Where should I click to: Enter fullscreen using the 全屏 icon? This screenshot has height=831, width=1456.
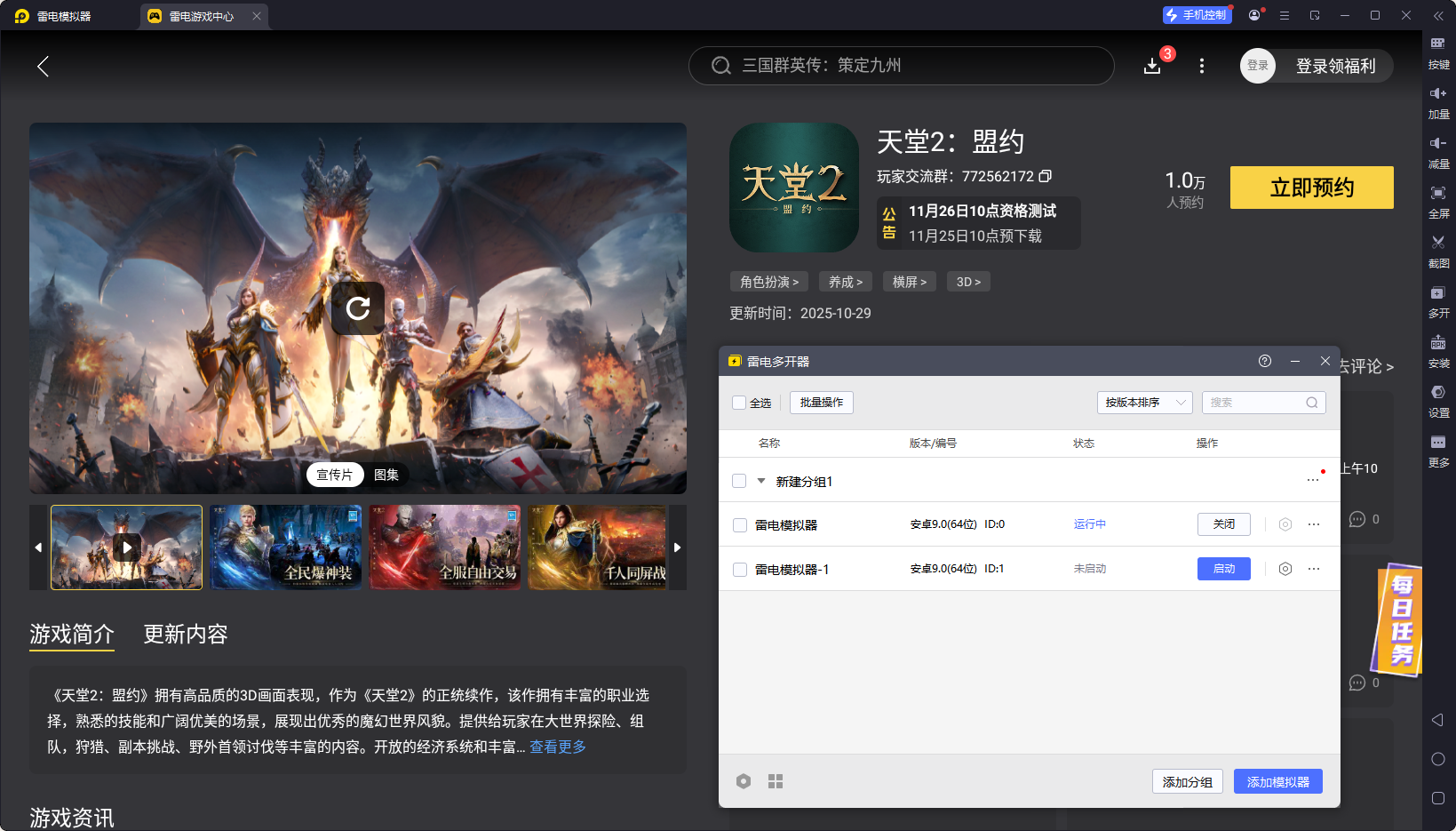pyautogui.click(x=1439, y=202)
